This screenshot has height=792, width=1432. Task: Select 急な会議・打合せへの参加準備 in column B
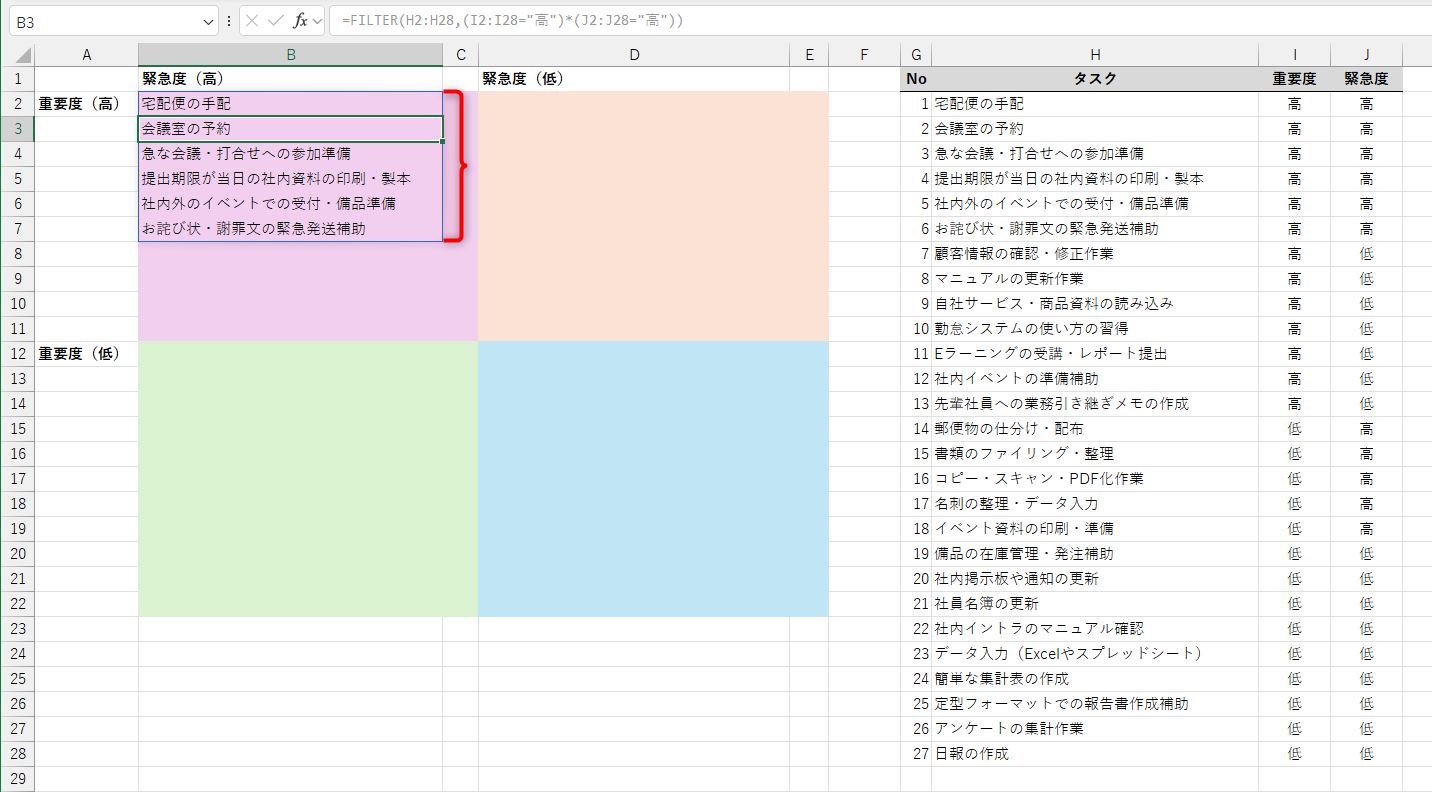click(291, 154)
